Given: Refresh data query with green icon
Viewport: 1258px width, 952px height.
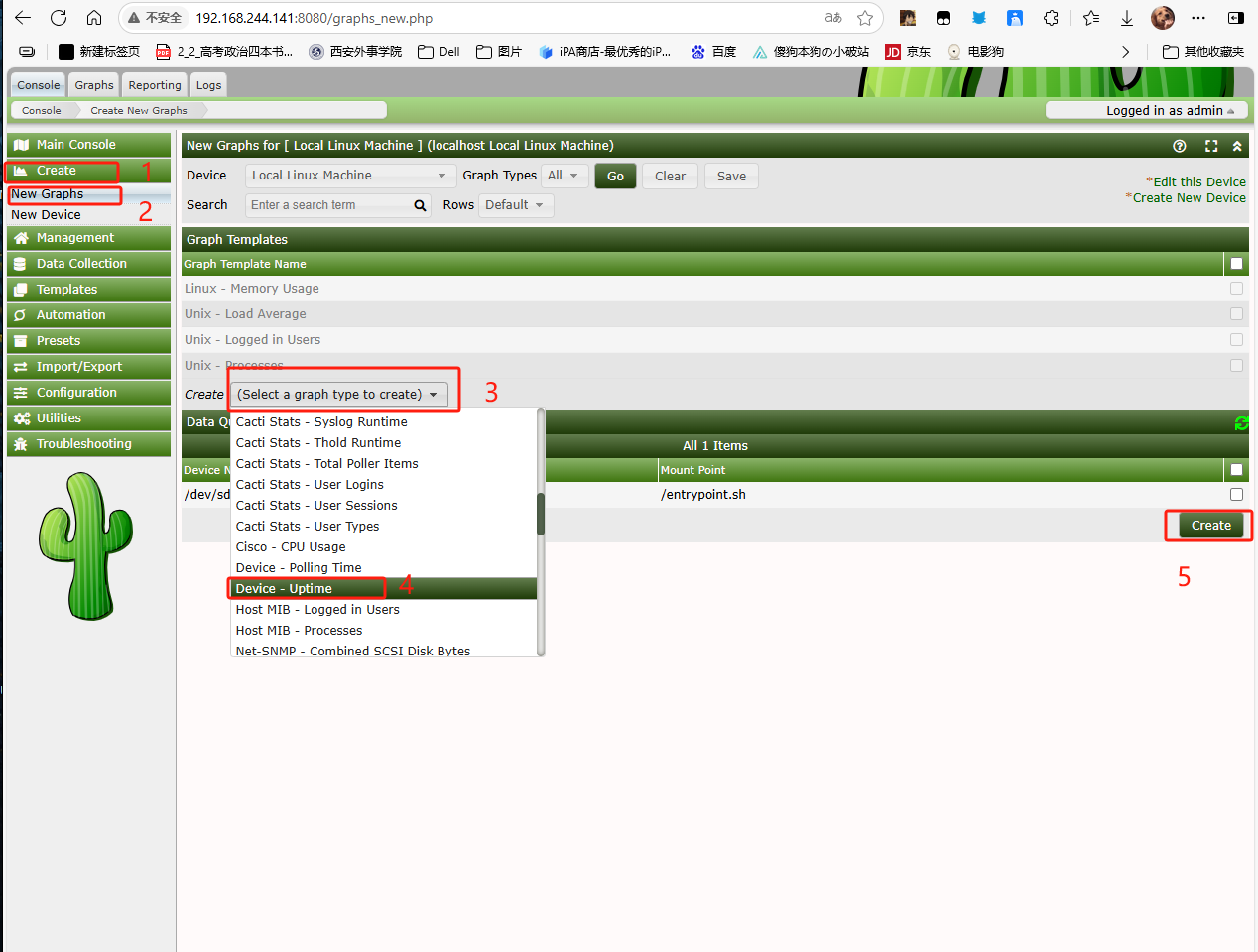Looking at the screenshot, I should (1241, 423).
